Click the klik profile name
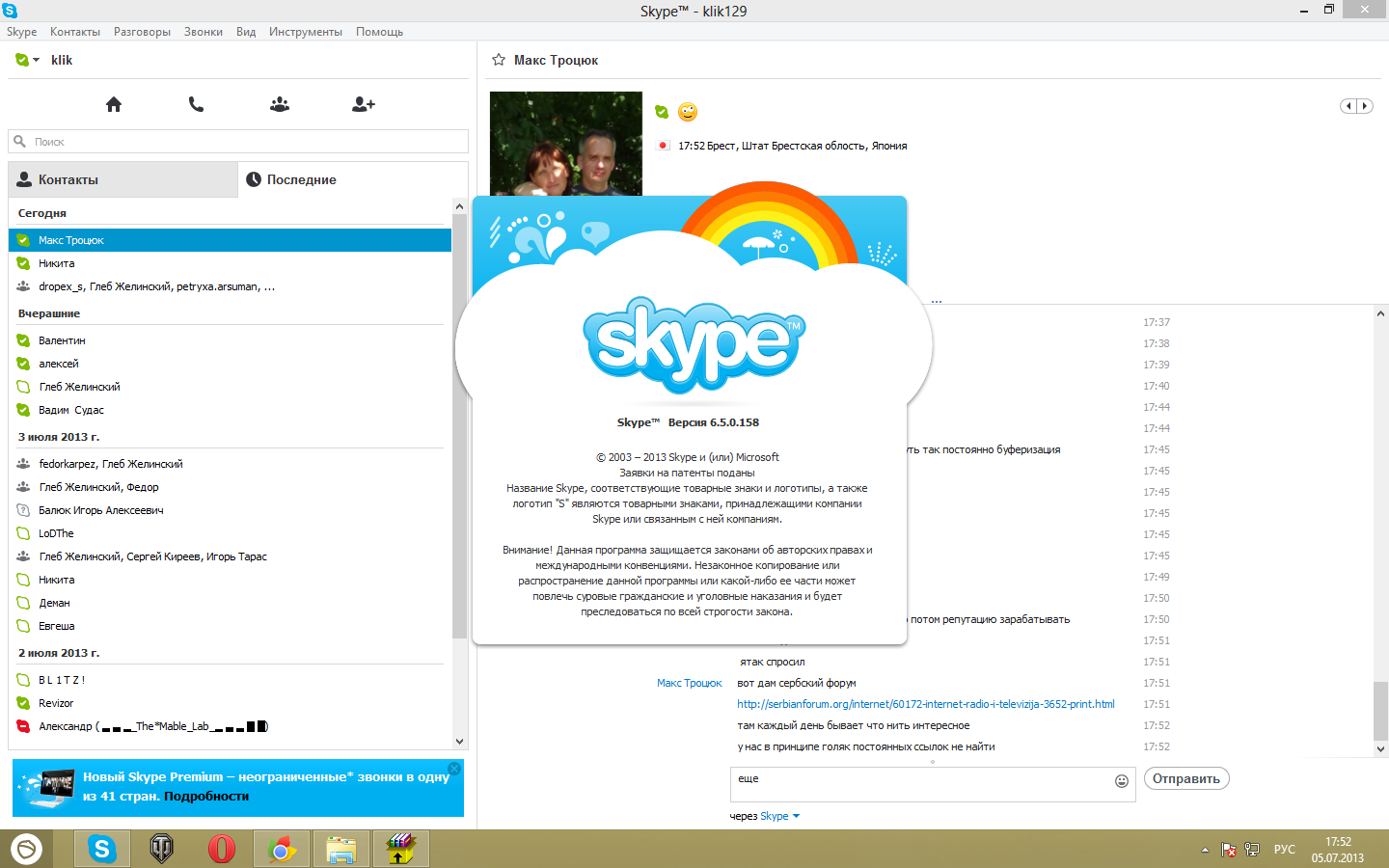The height and width of the screenshot is (868, 1389). (62, 60)
